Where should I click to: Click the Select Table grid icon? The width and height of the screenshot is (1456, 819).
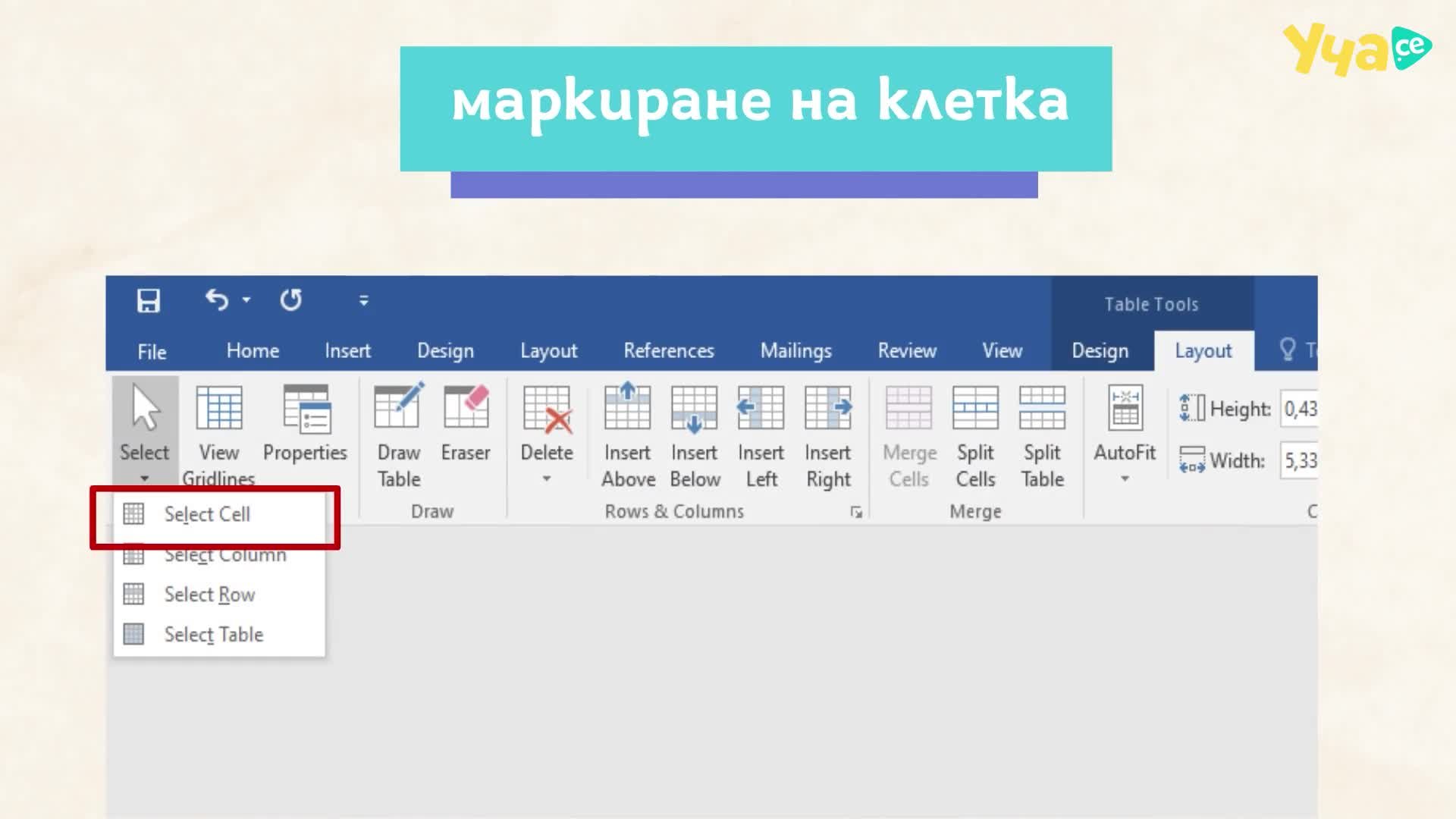pyautogui.click(x=133, y=634)
